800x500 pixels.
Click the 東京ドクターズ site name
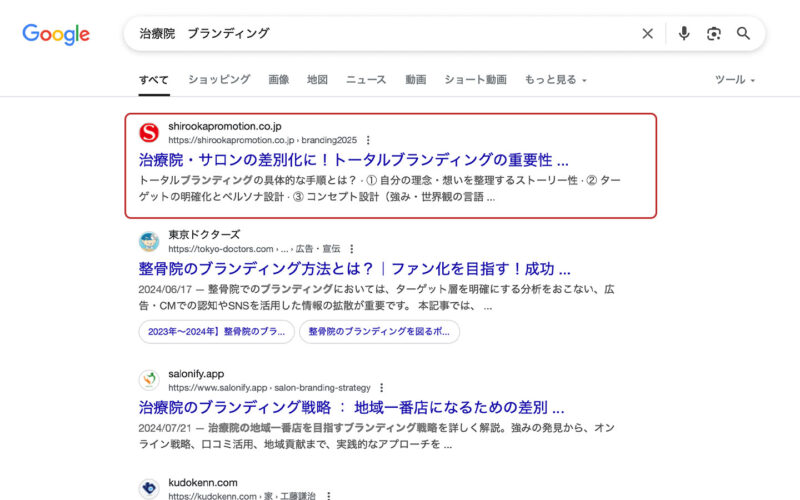204,235
